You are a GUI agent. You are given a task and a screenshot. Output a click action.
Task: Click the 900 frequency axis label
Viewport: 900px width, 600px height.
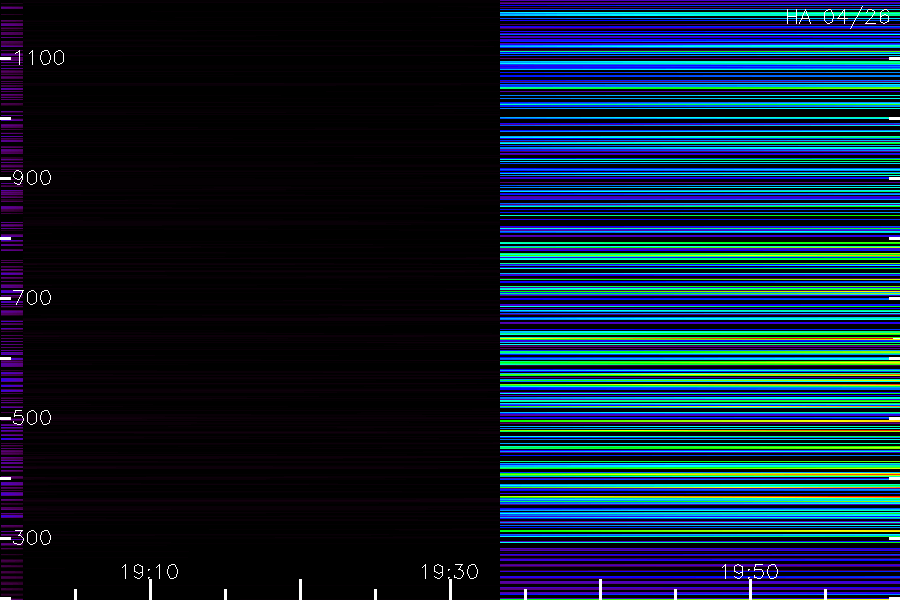(x=32, y=178)
